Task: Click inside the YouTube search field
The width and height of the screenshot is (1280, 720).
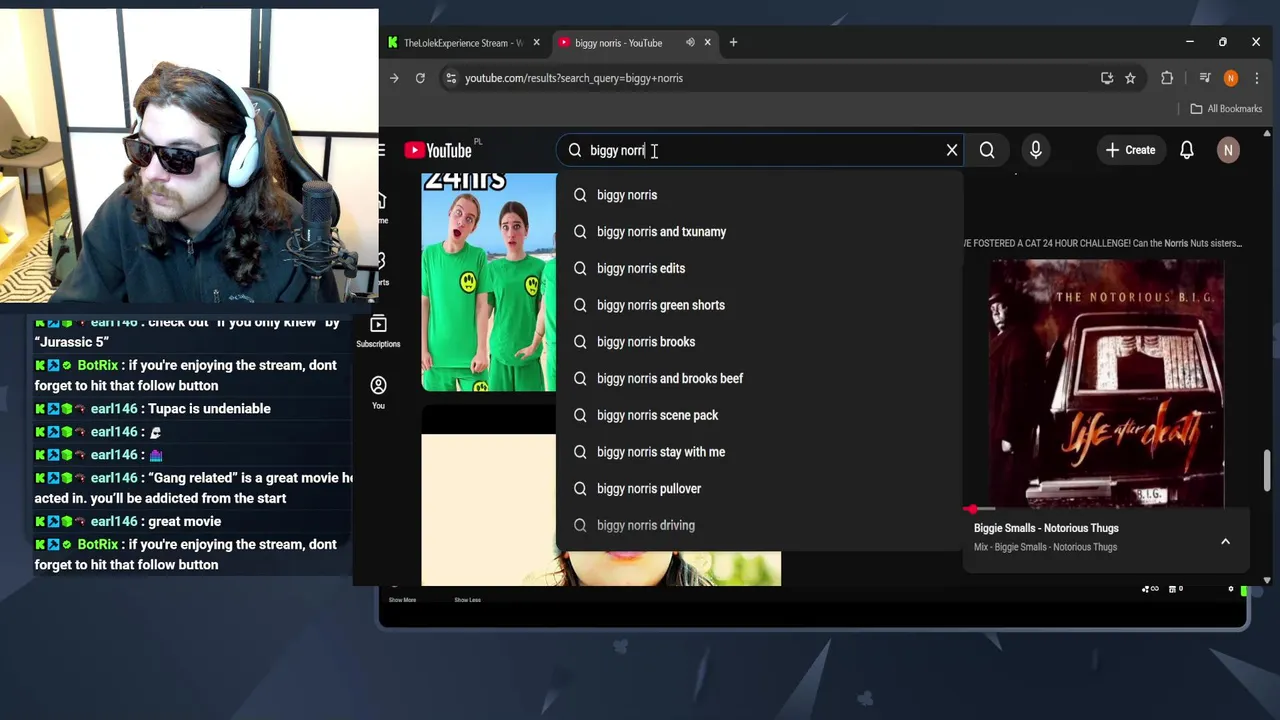Action: coord(760,150)
